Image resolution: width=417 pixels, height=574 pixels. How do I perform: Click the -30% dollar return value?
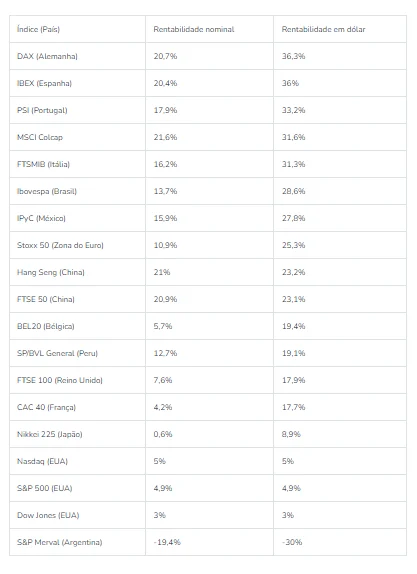(292, 543)
